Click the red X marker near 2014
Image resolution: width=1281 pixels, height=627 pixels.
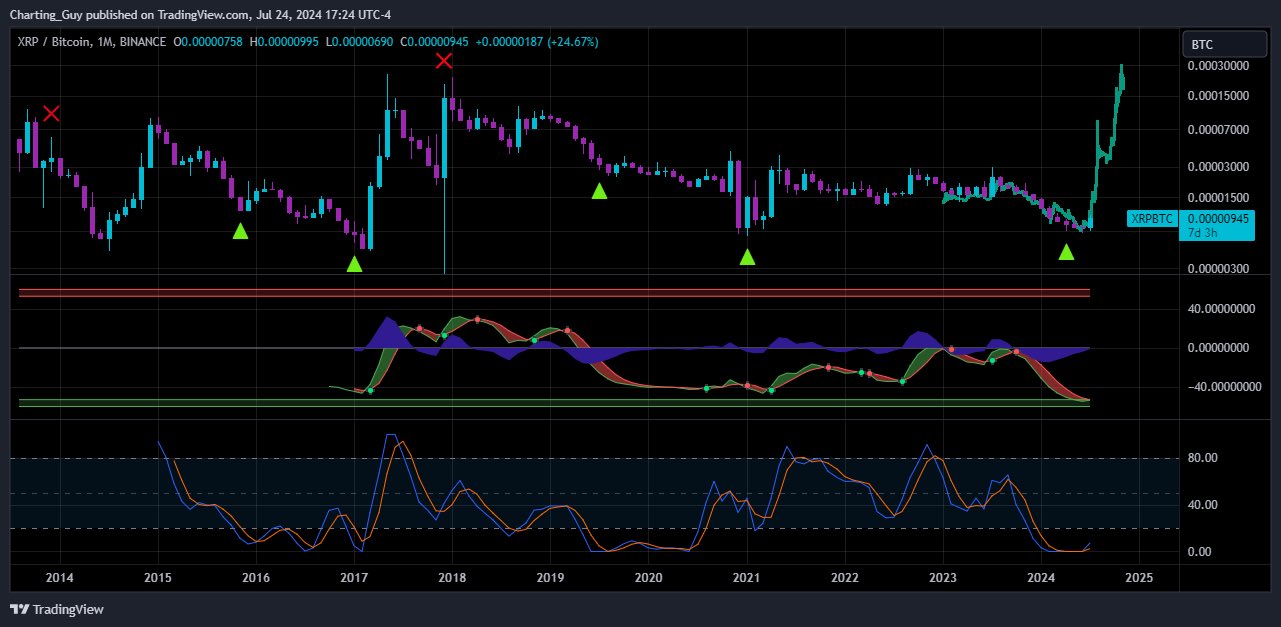pos(51,114)
